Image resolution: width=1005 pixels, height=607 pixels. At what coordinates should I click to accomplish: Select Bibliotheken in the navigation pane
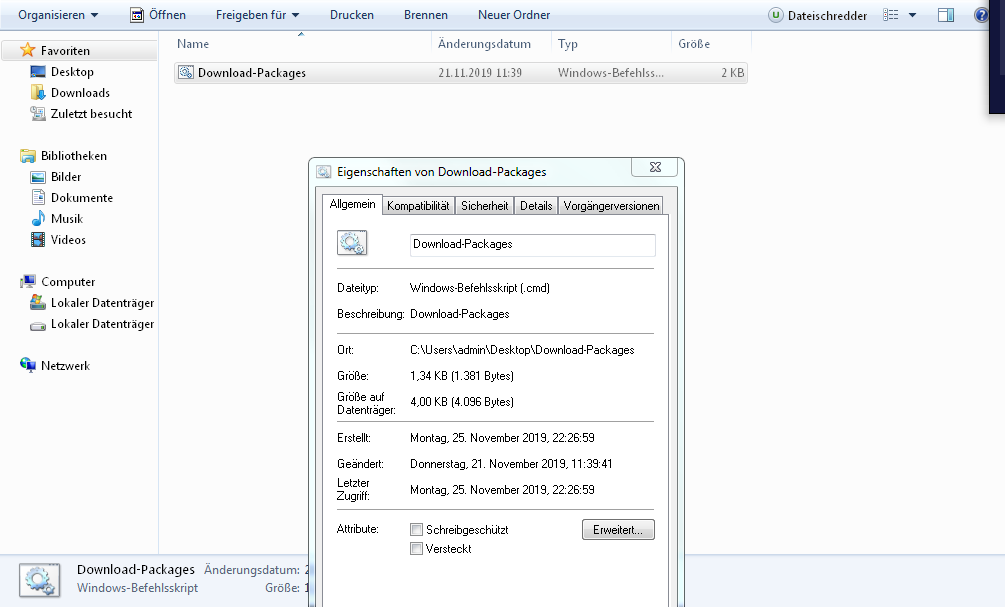click(x=74, y=156)
